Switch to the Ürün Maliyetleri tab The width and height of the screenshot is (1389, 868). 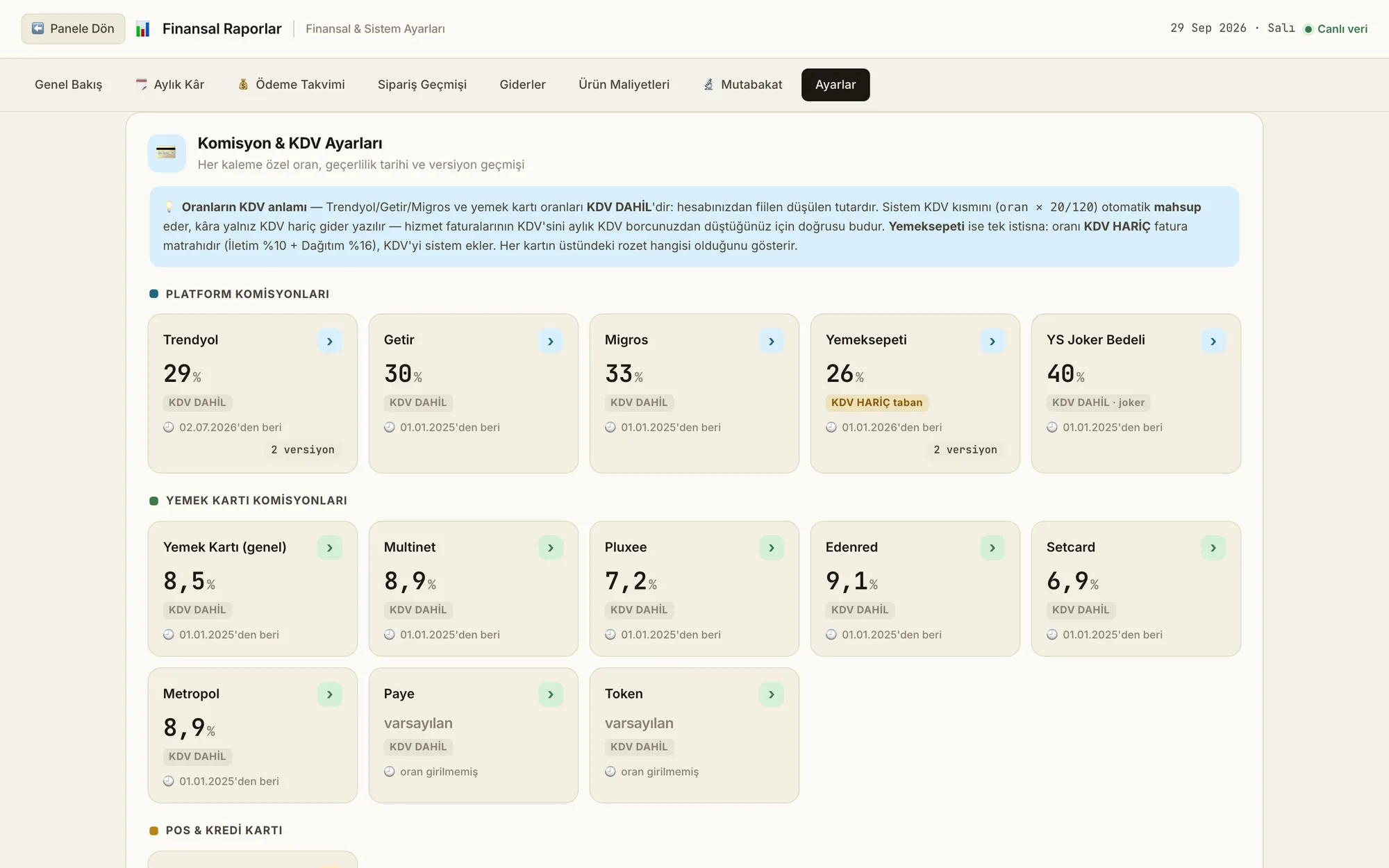coord(624,85)
